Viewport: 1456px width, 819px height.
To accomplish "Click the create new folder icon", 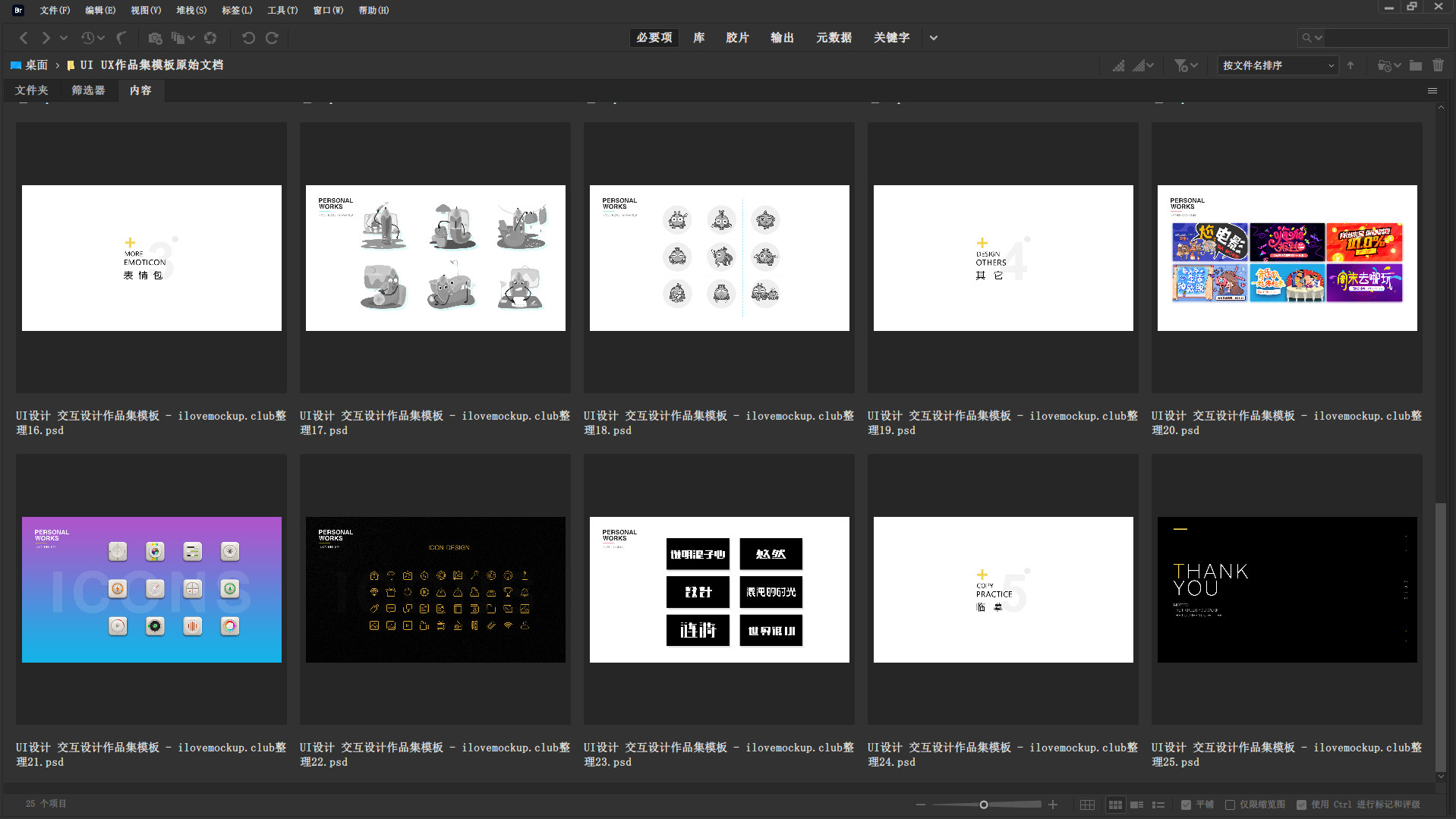I will pyautogui.click(x=1415, y=65).
